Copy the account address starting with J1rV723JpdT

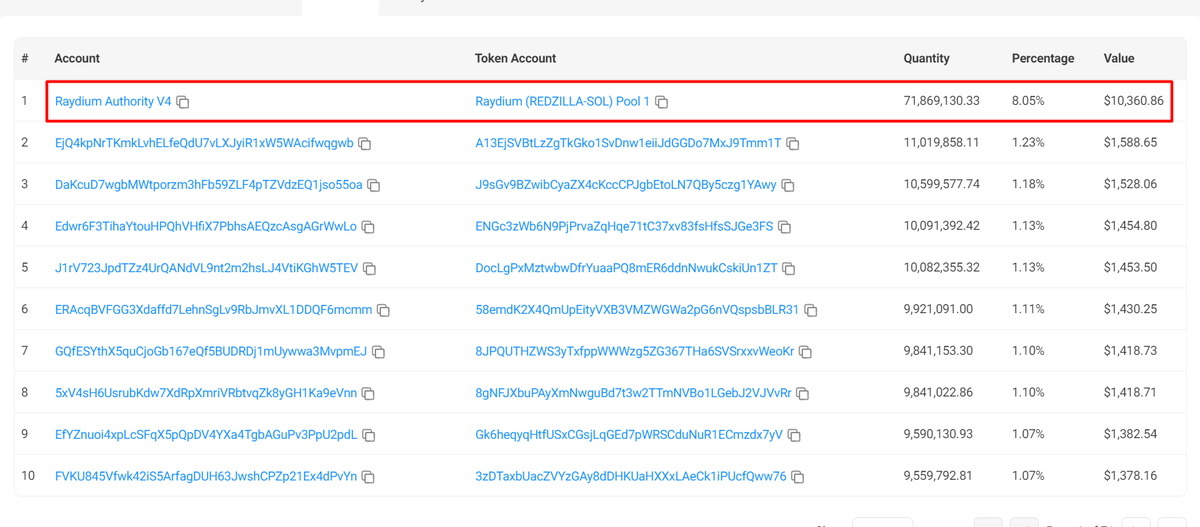point(370,269)
